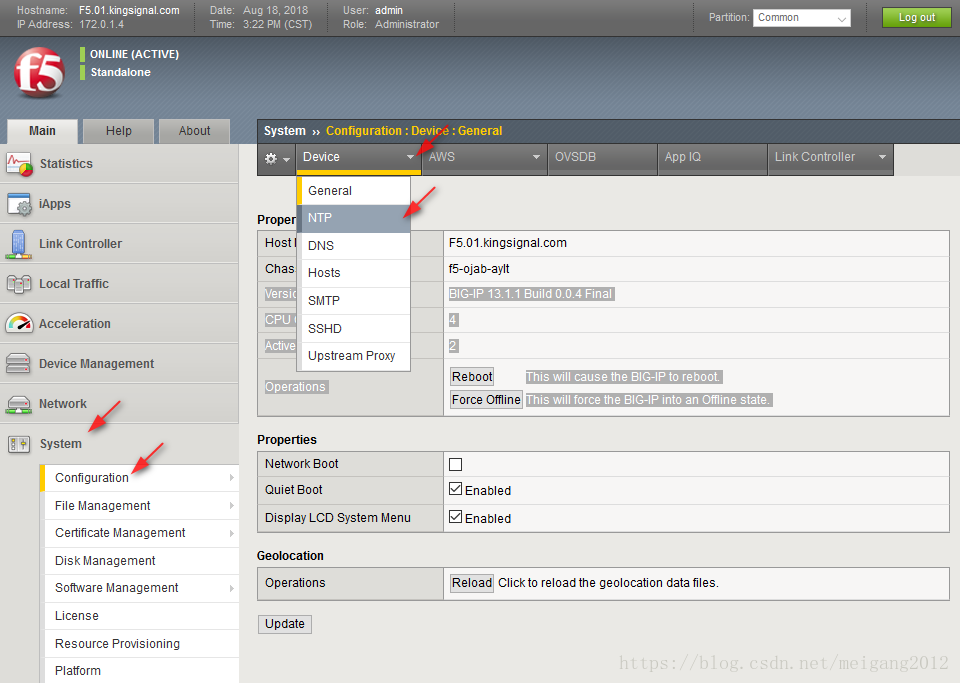Click hostname value F5.01.kingsignal.com in table
Viewport: 960px width, 683px height.
pyautogui.click(x=508, y=243)
